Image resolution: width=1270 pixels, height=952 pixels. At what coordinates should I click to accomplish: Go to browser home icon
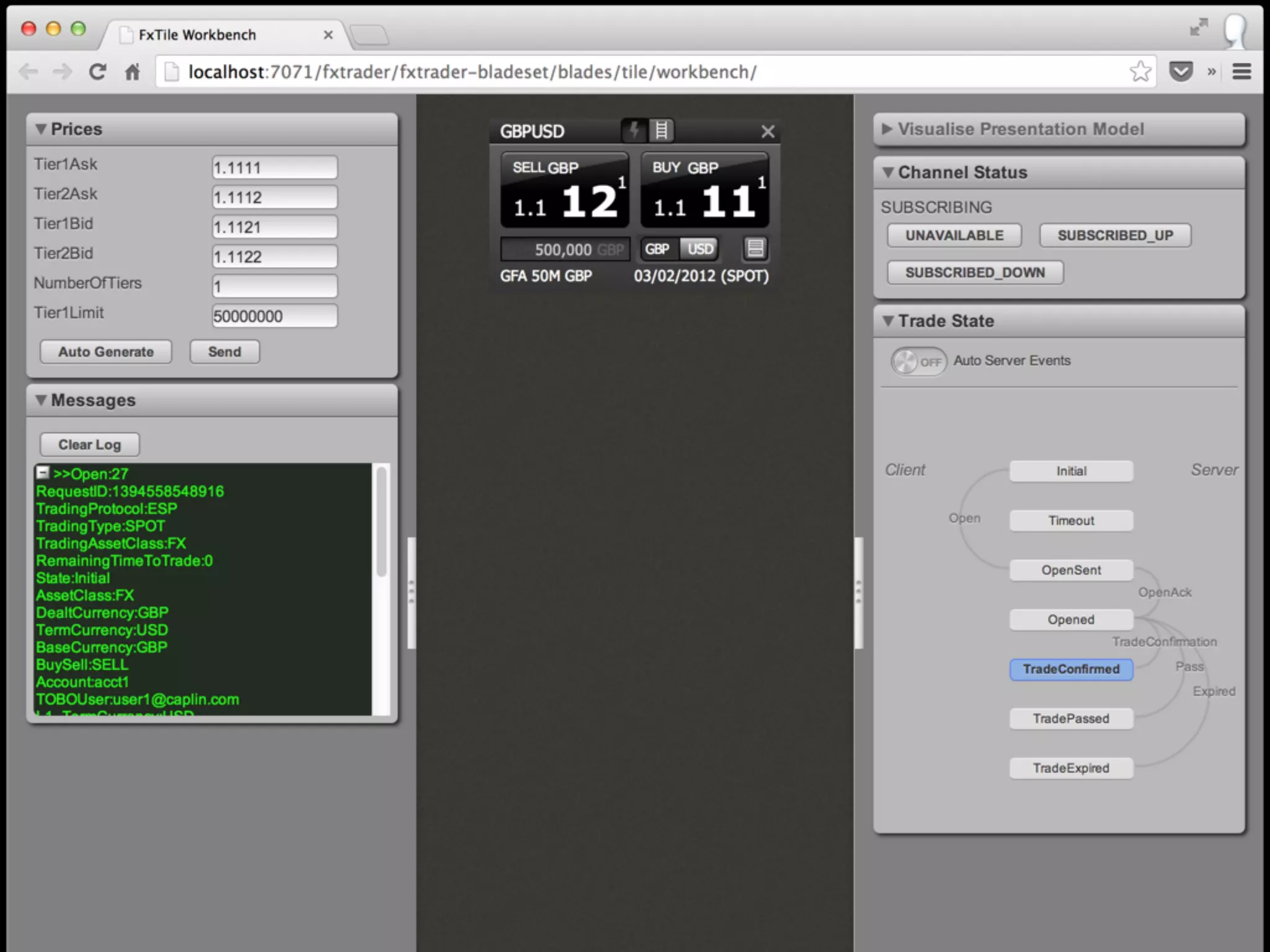(132, 72)
